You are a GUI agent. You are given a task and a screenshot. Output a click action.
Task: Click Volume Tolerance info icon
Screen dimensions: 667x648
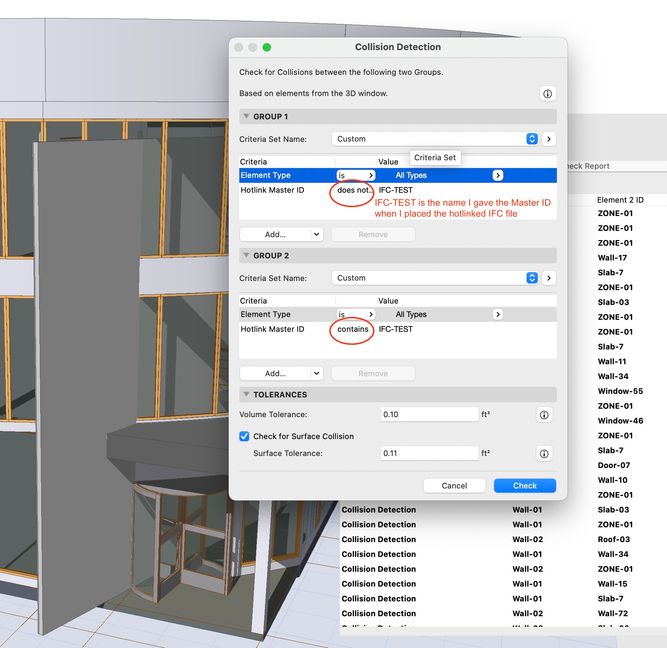(x=544, y=415)
